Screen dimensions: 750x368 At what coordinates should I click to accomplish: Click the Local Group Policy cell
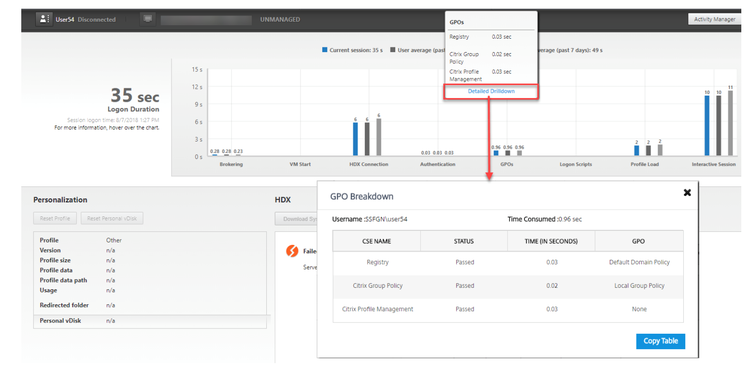coord(639,286)
